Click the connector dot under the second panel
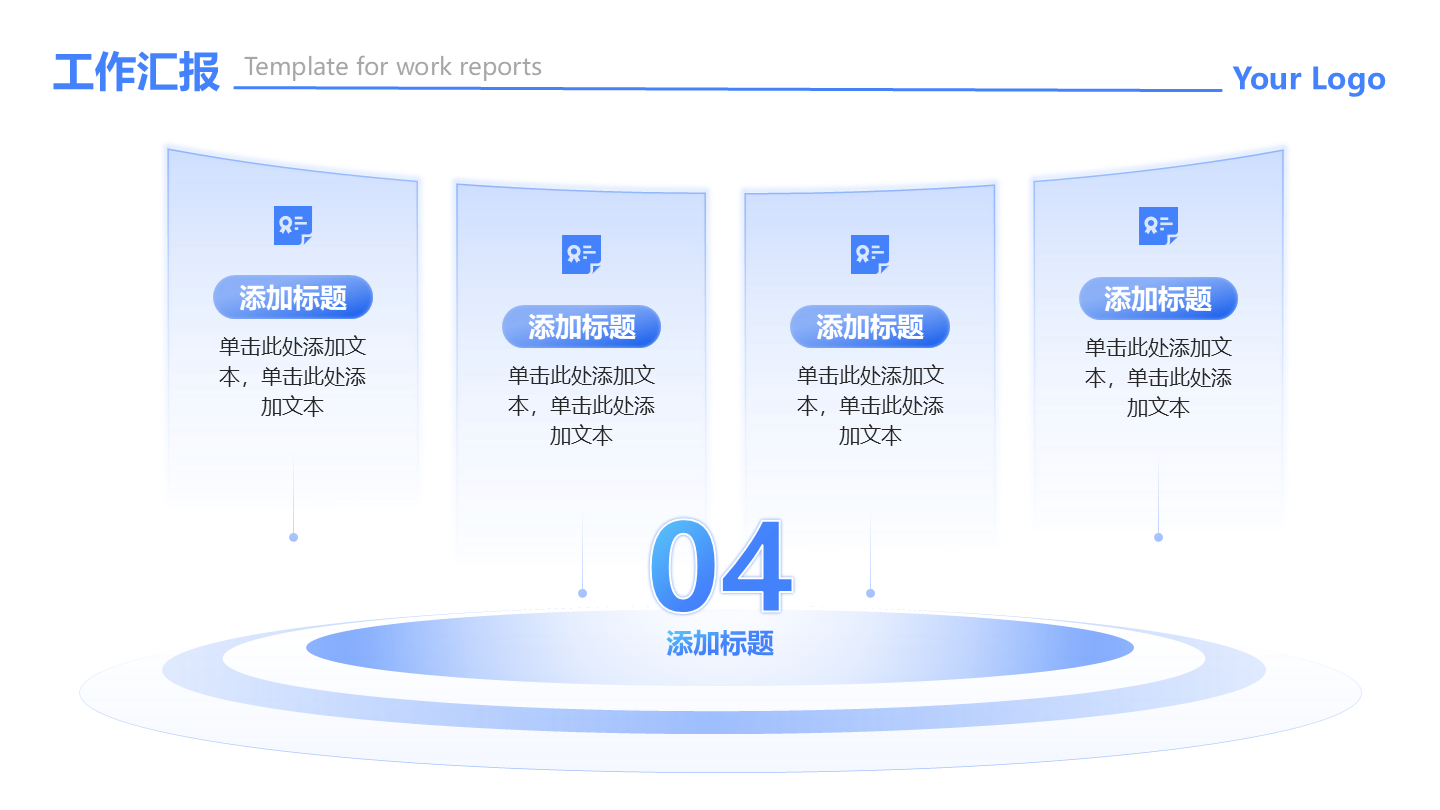The height and width of the screenshot is (810, 1440). pyautogui.click(x=582, y=593)
